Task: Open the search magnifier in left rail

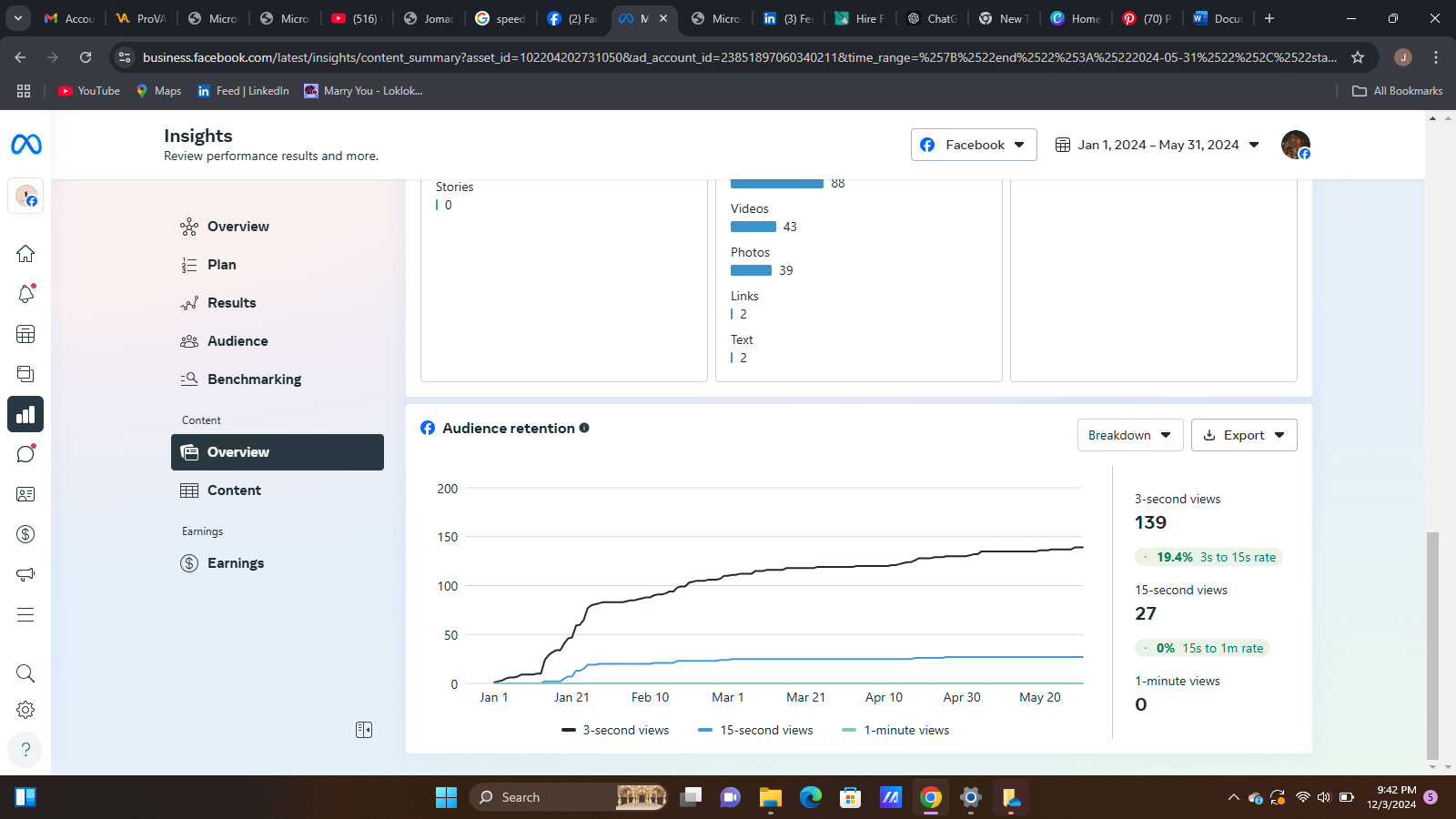Action: 25,673
